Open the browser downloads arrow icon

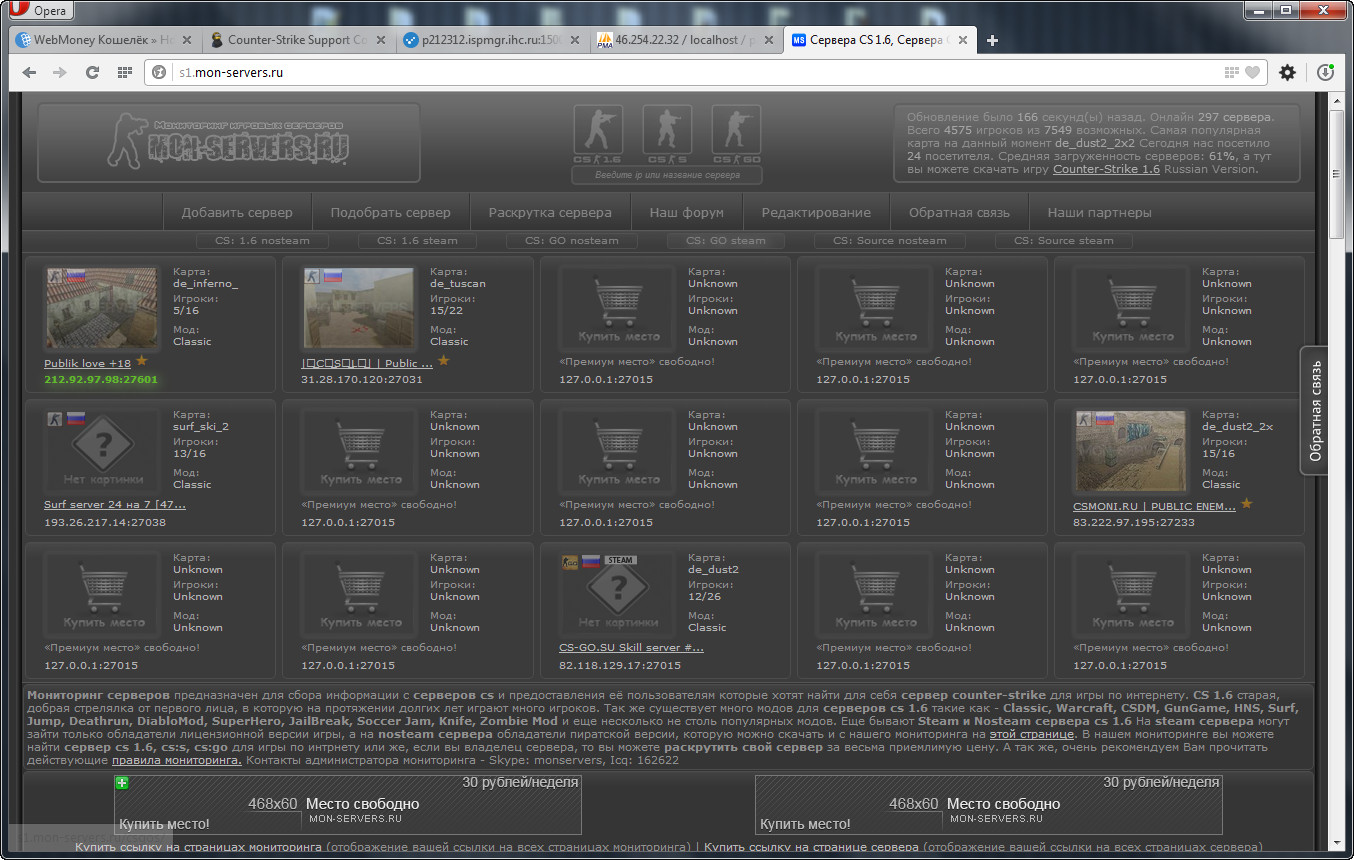[1325, 72]
